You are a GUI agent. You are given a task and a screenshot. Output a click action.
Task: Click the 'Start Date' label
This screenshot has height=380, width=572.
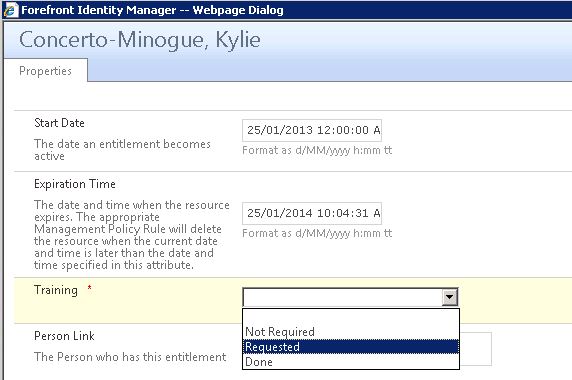tap(59, 123)
